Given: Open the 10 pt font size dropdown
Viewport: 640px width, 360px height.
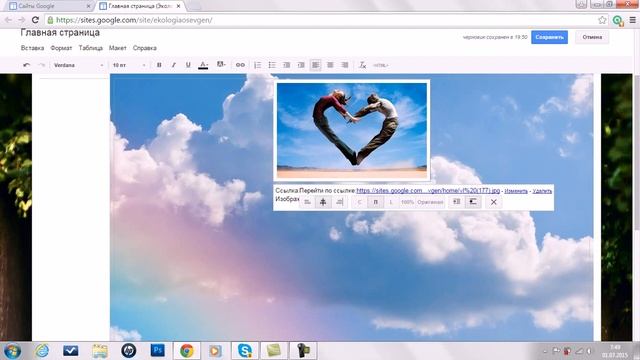Looking at the screenshot, I should point(129,65).
